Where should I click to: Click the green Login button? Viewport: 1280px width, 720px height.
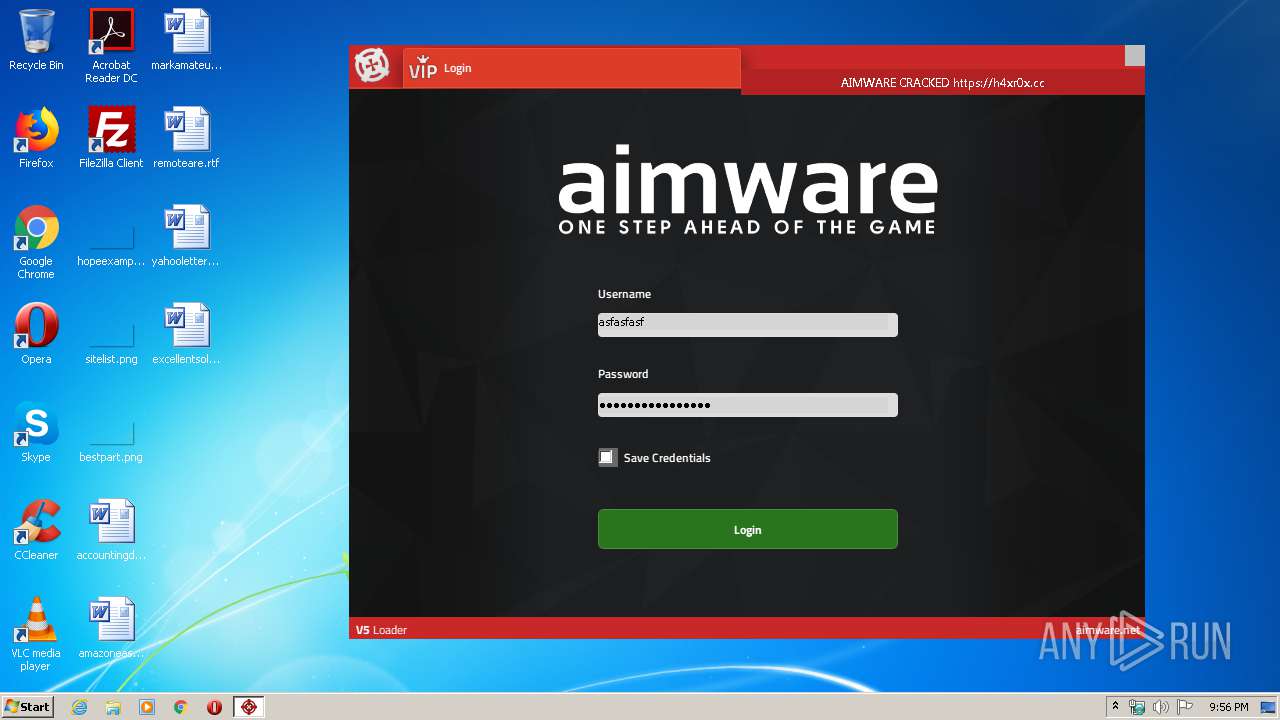point(748,529)
